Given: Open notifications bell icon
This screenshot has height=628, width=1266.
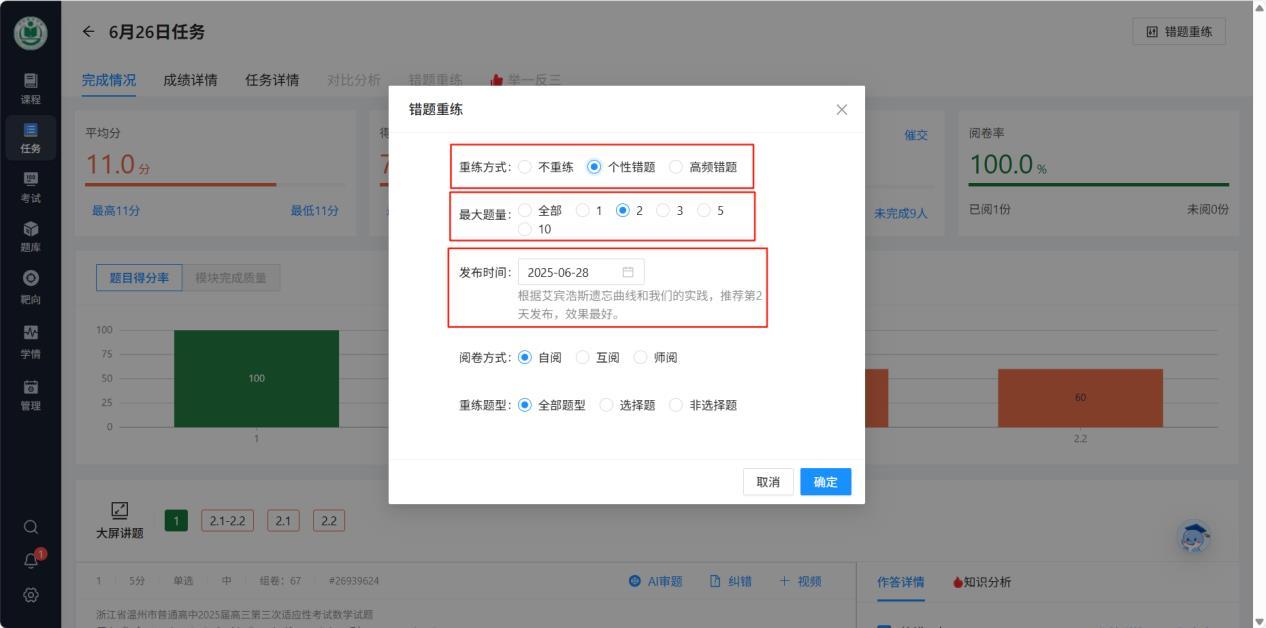Looking at the screenshot, I should (31, 561).
